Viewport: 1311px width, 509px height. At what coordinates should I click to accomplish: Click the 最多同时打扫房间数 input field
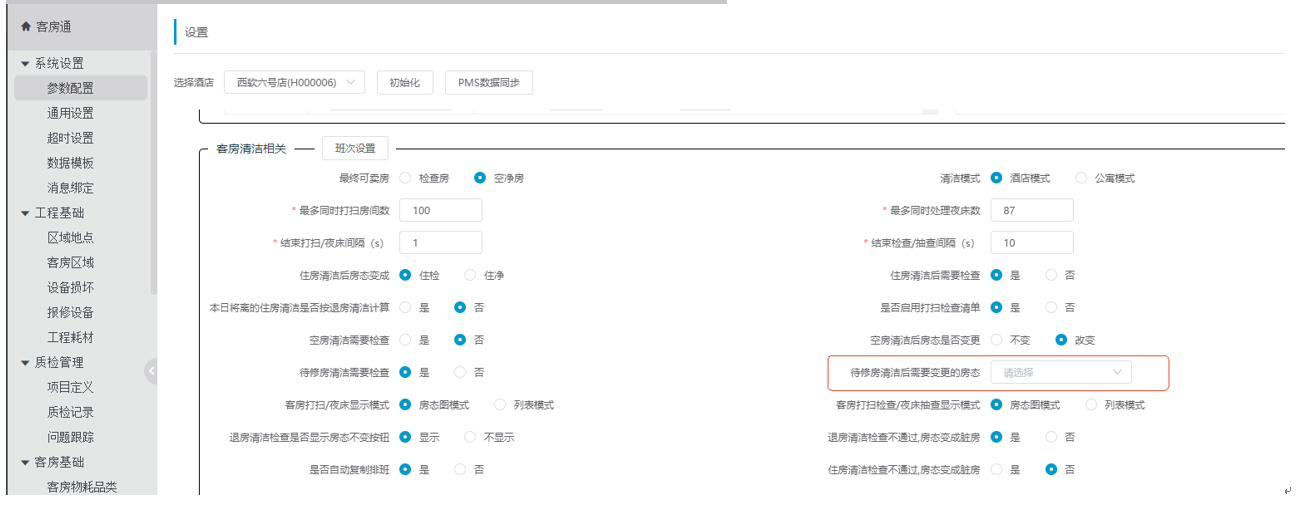(x=440, y=210)
